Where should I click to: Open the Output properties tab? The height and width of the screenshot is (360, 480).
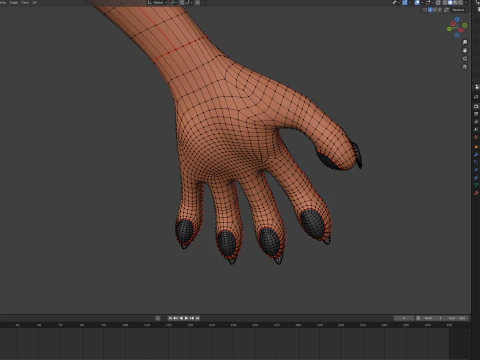tap(476, 114)
